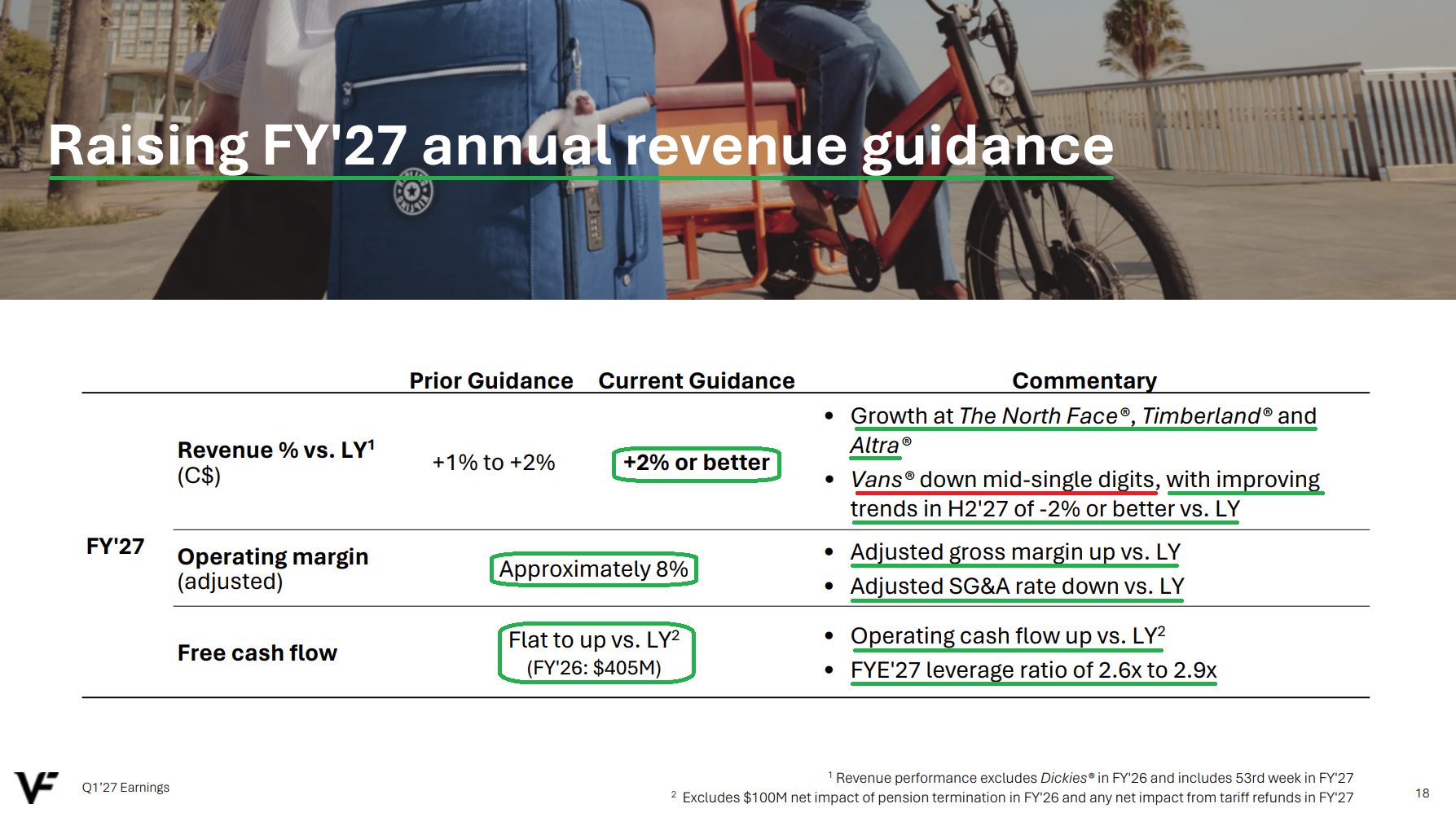Click the 'Free cash flow' row label
This screenshot has width=1456, height=817.
pos(257,653)
